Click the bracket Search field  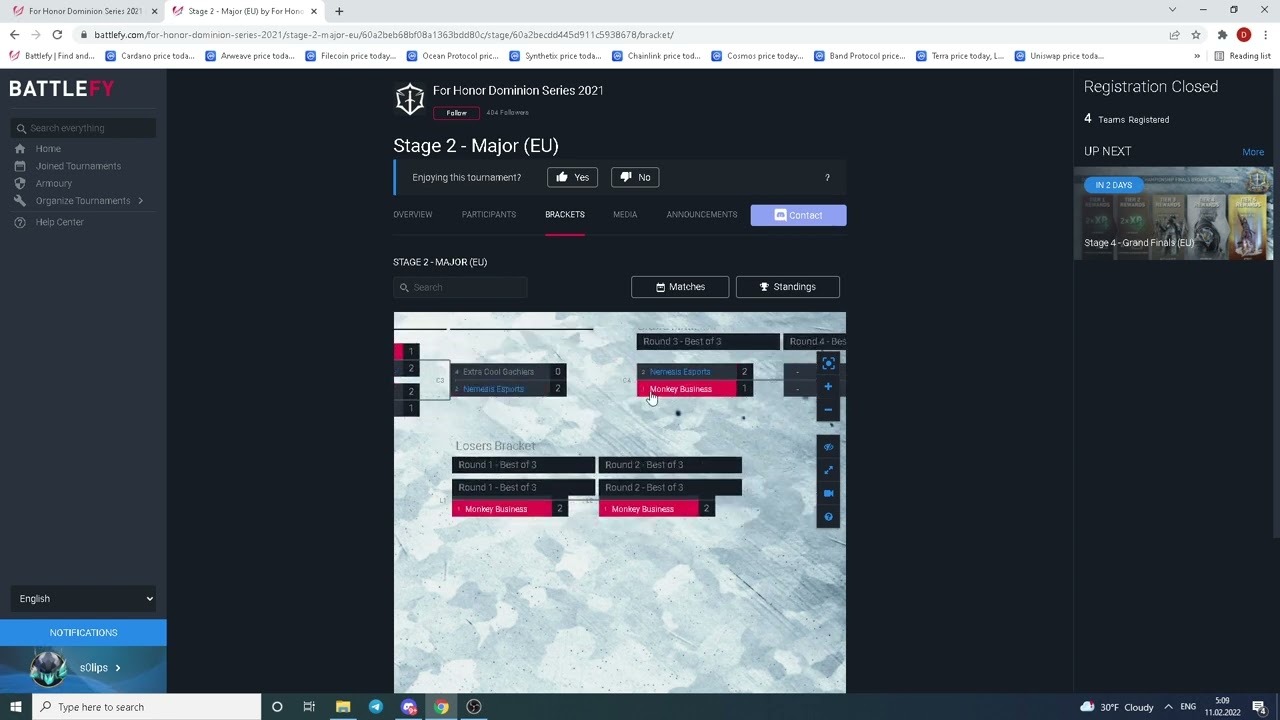[x=460, y=288]
